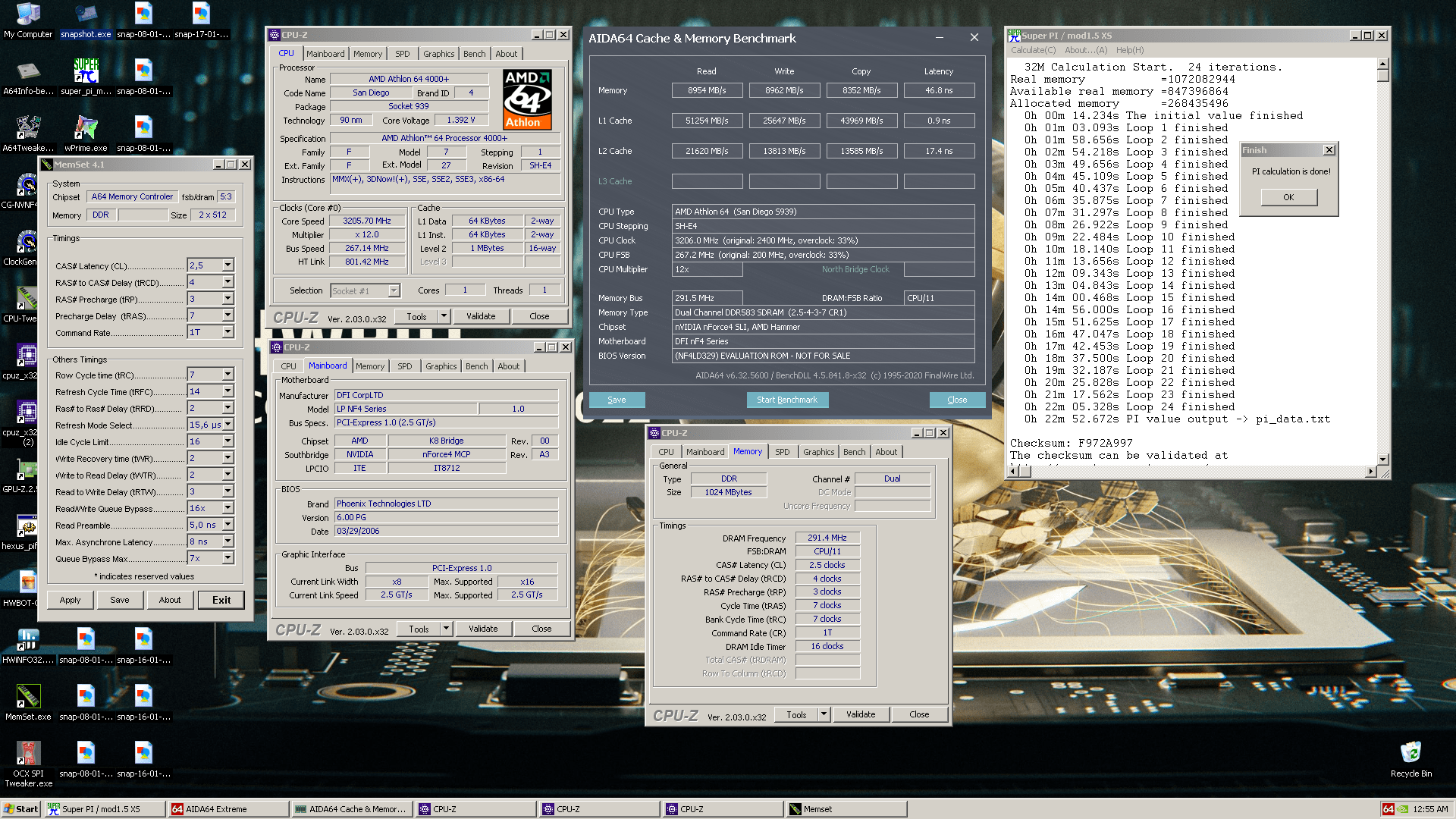Image resolution: width=1456 pixels, height=819 pixels.
Task: Open the Help(H) menu in Super PI
Action: point(1130,50)
